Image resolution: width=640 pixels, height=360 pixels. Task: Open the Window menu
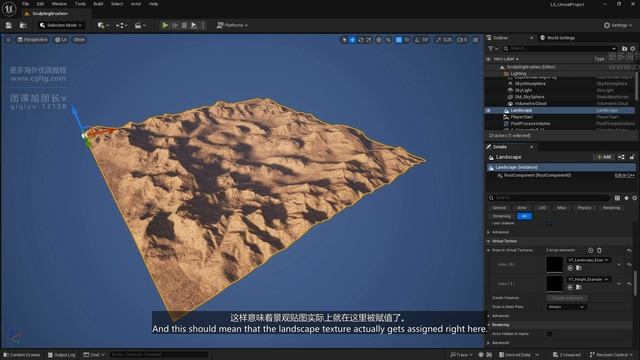(59, 4)
